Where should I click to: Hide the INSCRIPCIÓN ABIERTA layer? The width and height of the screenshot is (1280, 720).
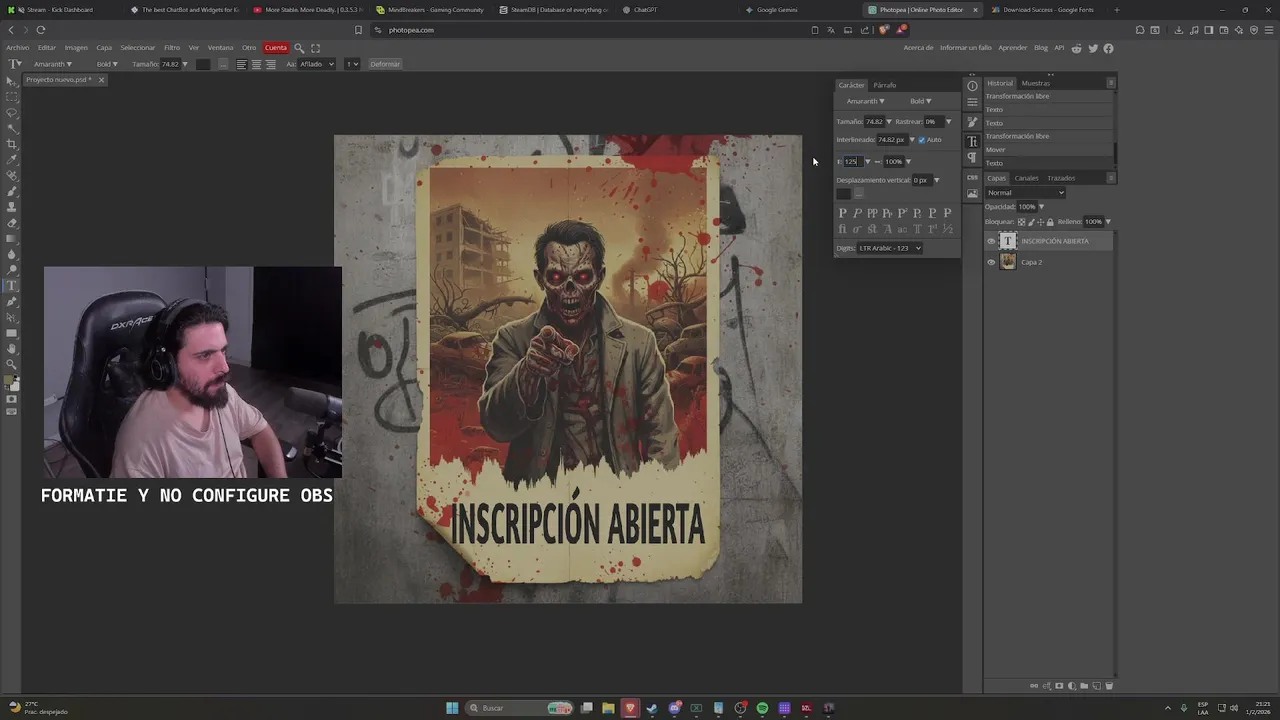(x=991, y=241)
